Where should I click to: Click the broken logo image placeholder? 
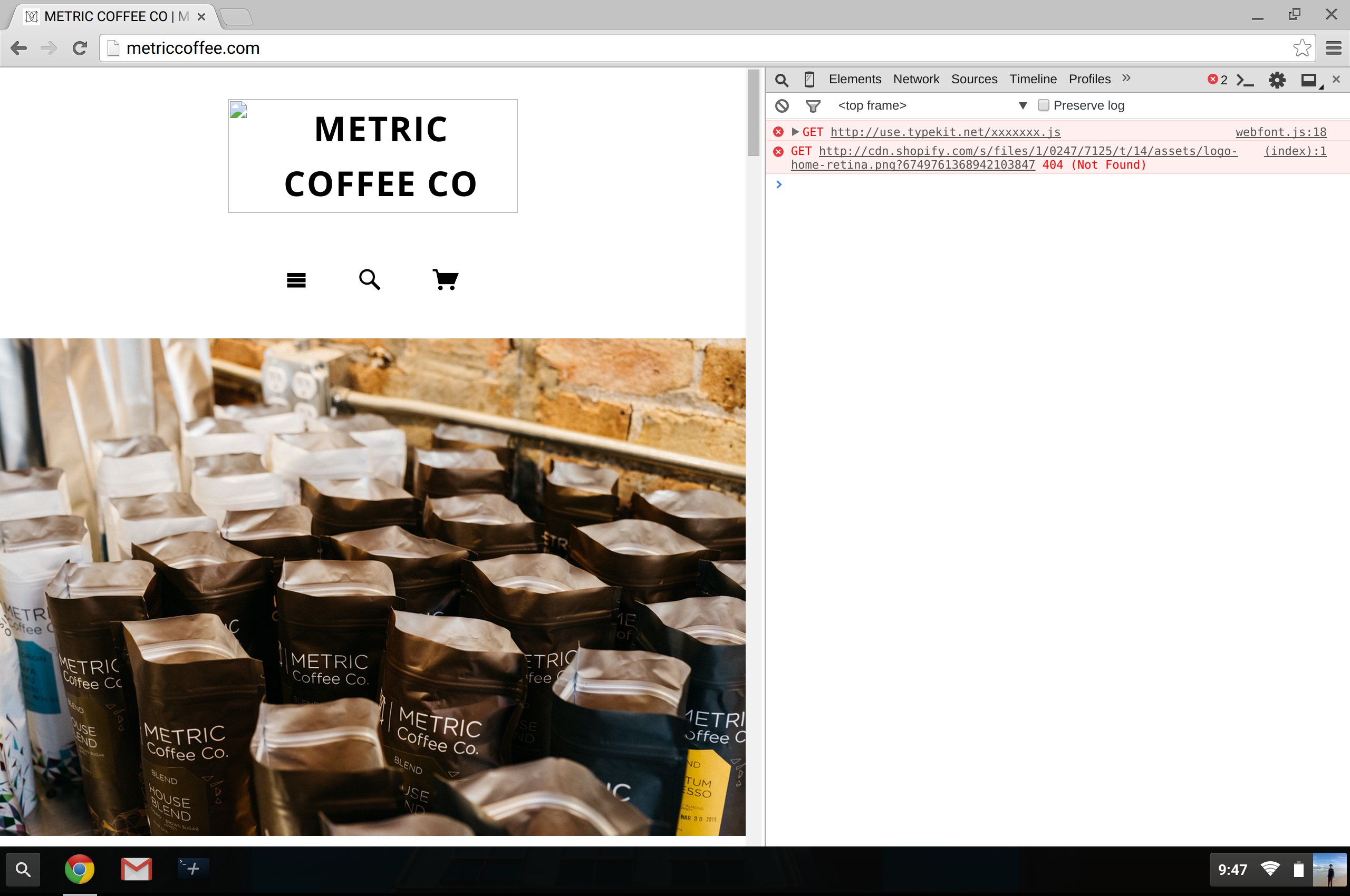(x=238, y=110)
